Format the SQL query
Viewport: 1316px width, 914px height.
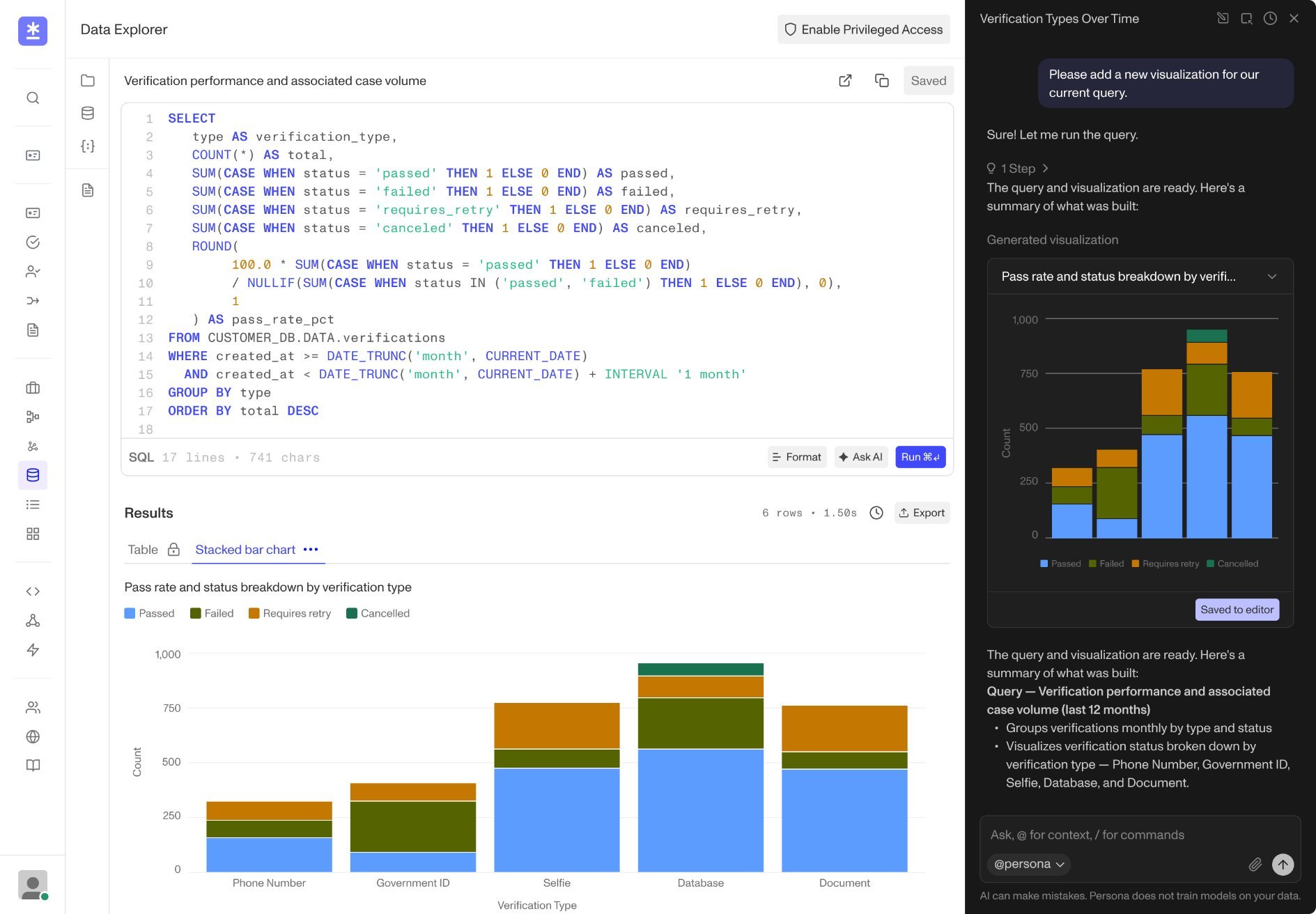tap(797, 457)
